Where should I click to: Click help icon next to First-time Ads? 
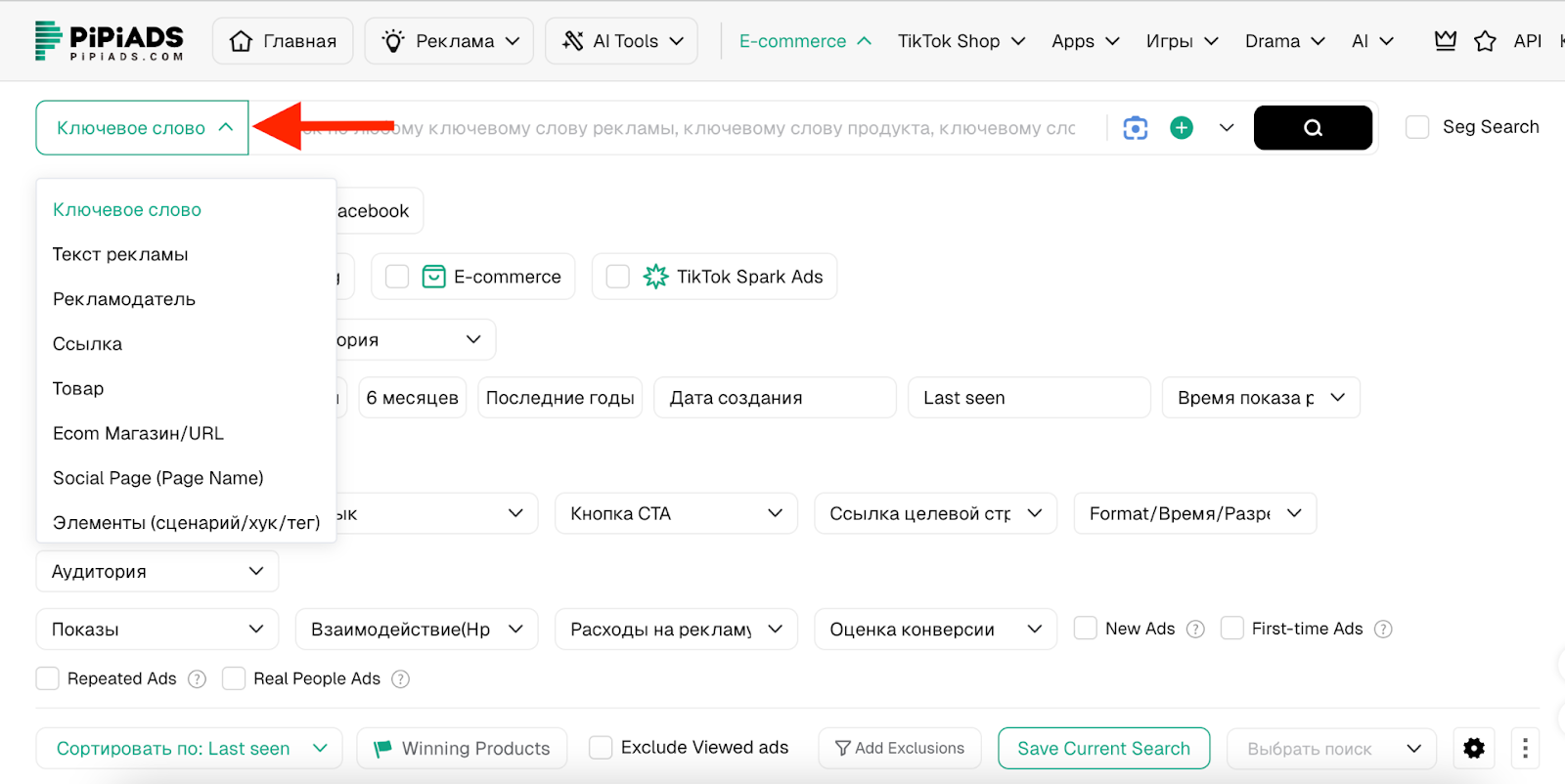pyautogui.click(x=1383, y=630)
